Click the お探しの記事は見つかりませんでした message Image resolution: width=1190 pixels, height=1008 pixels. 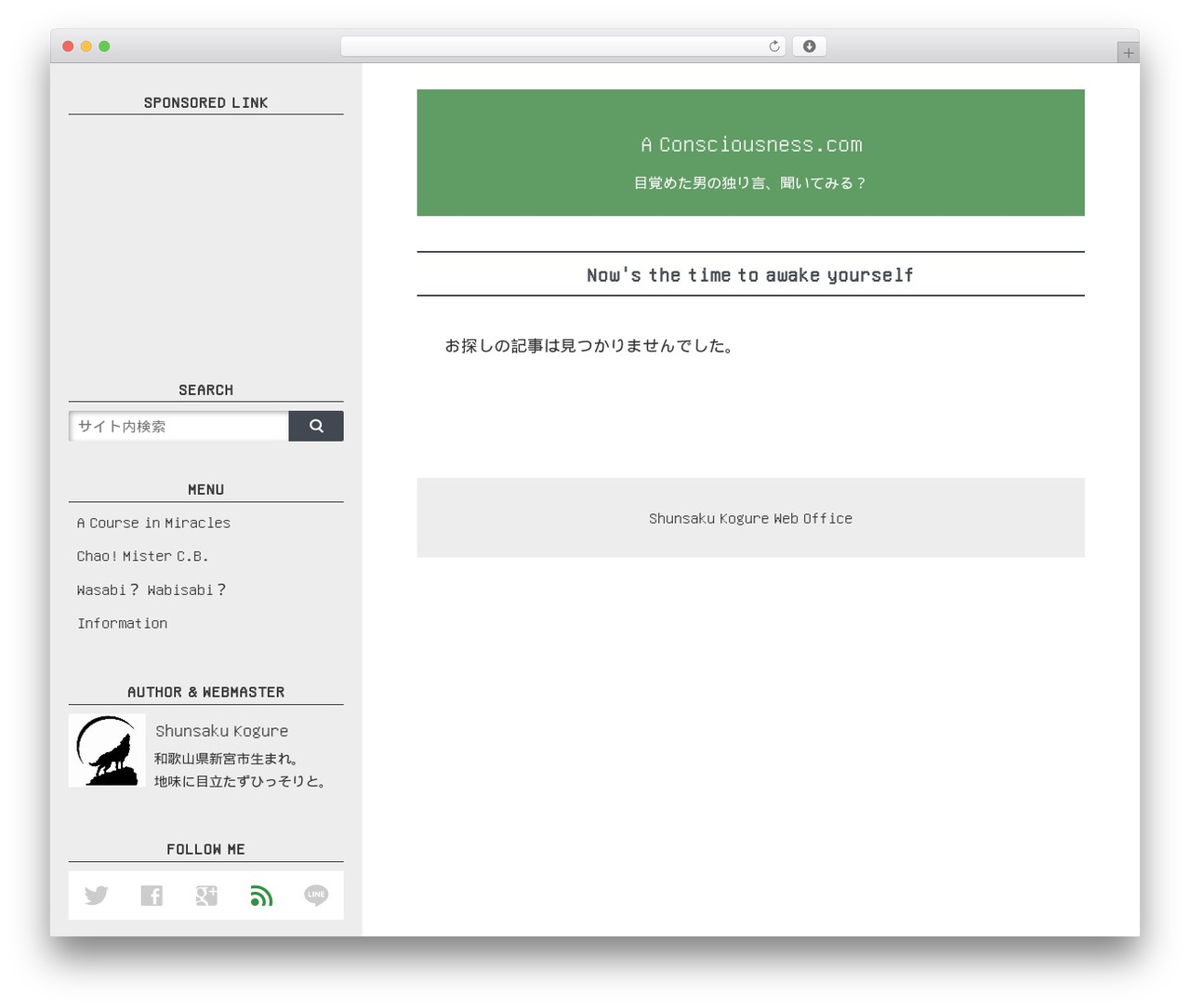[589, 346]
